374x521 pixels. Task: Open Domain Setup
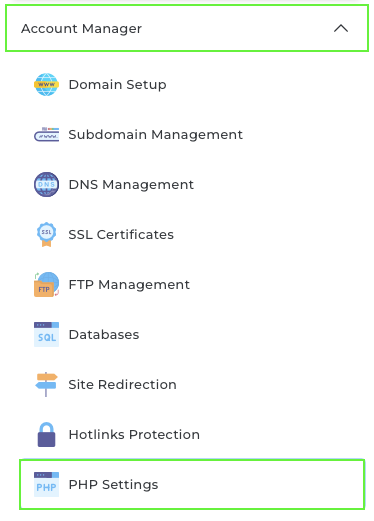tap(117, 85)
